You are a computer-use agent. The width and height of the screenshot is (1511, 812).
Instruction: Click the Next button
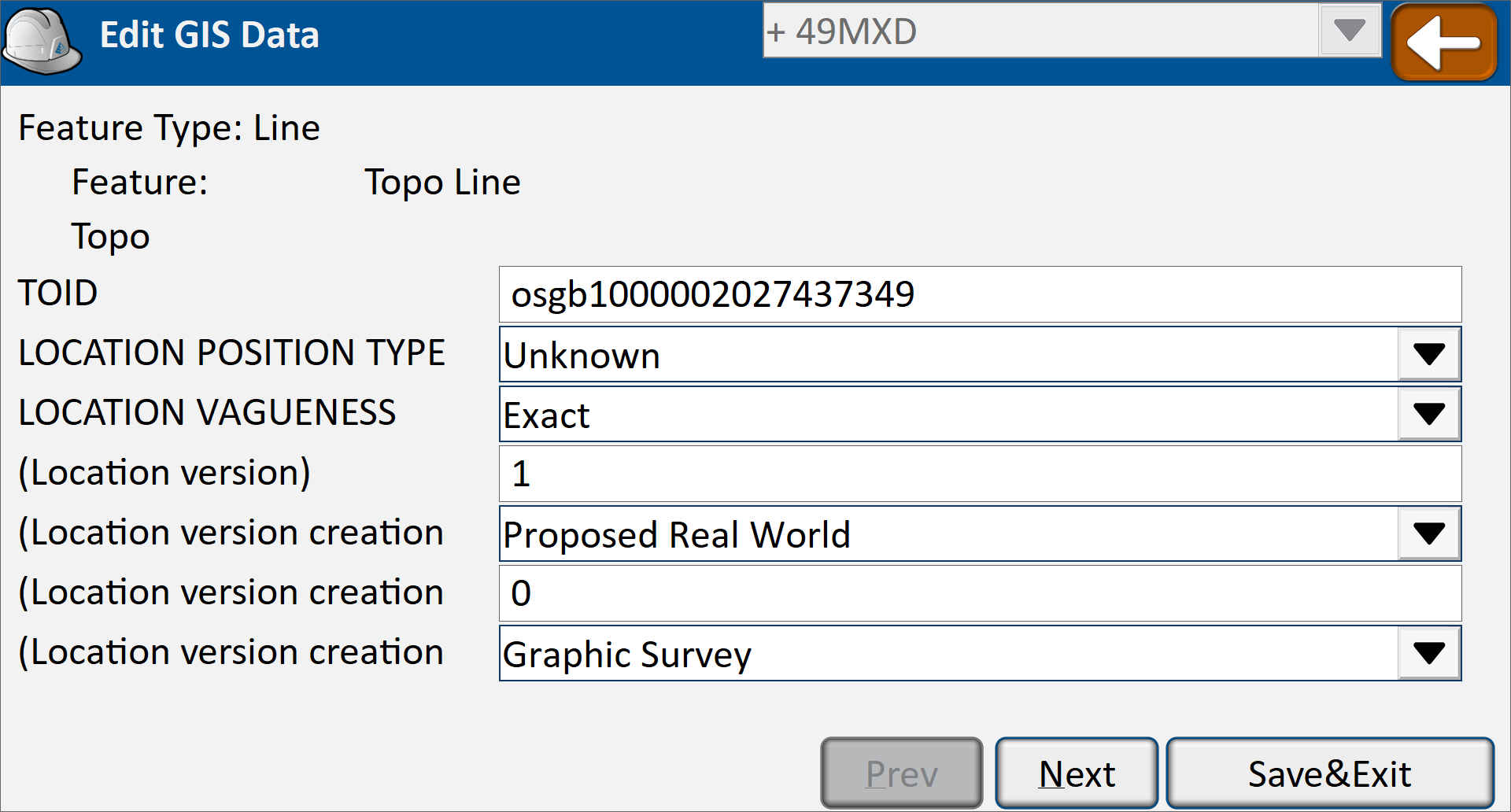point(1077,773)
